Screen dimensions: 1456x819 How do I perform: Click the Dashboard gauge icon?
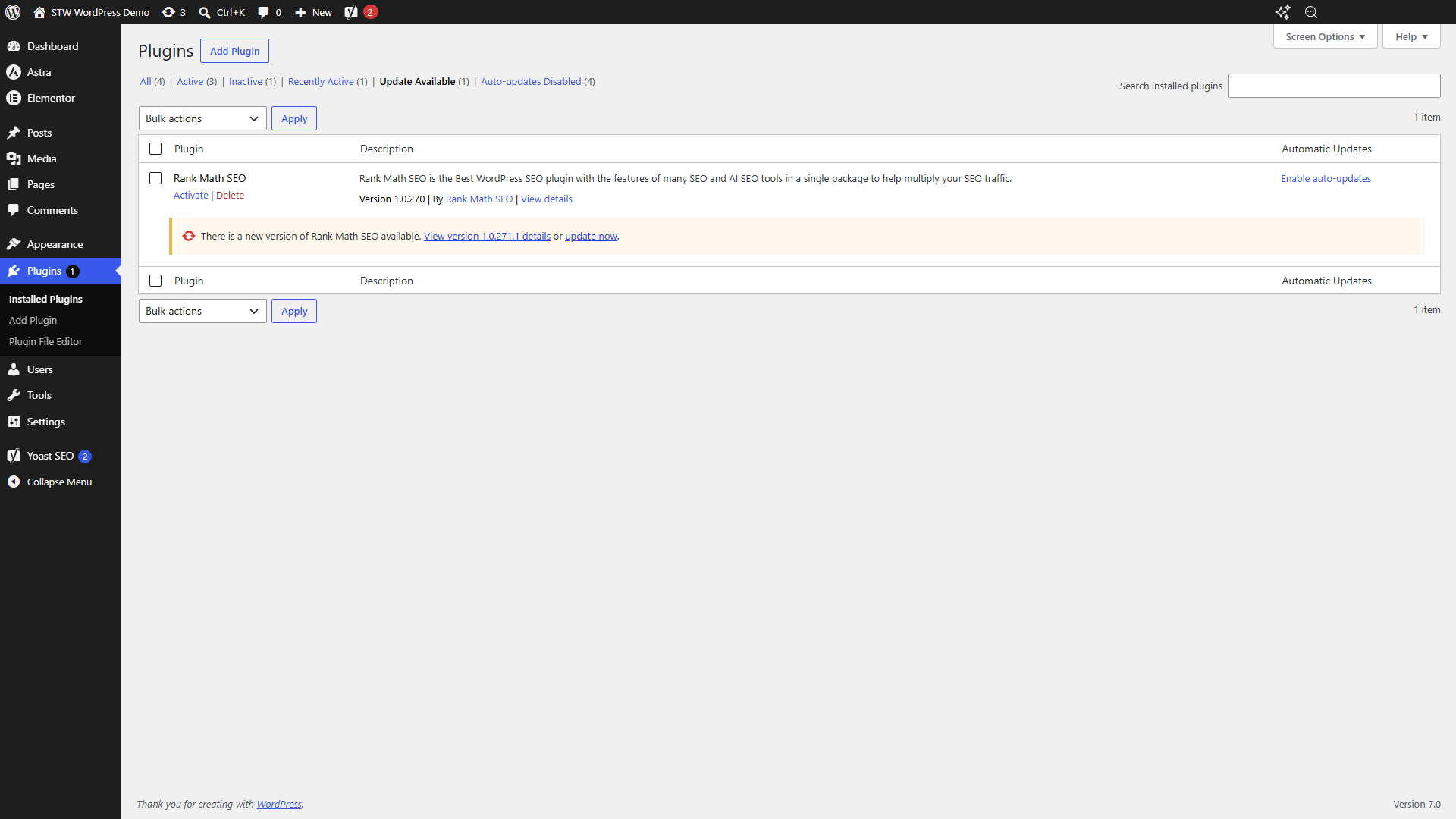pos(14,46)
